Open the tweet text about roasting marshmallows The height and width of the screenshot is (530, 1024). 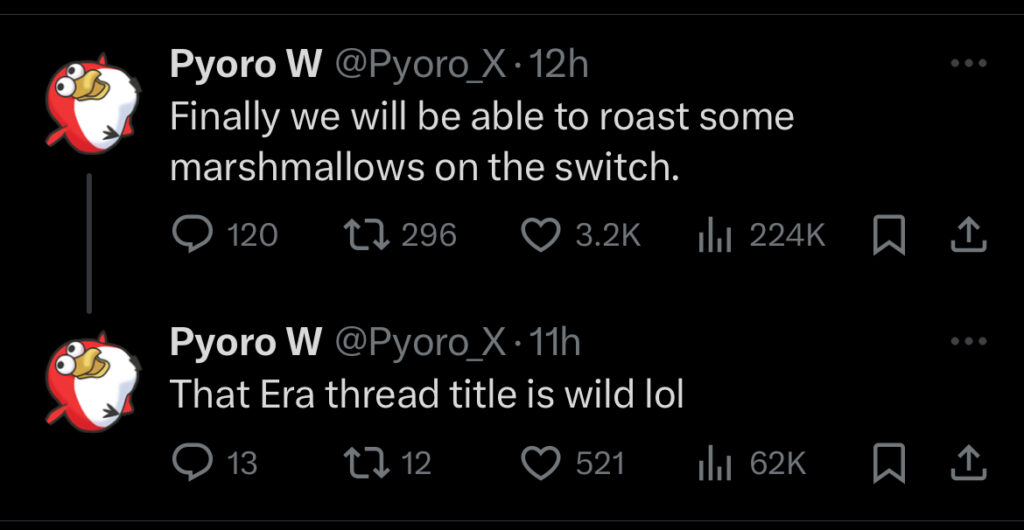[480, 141]
